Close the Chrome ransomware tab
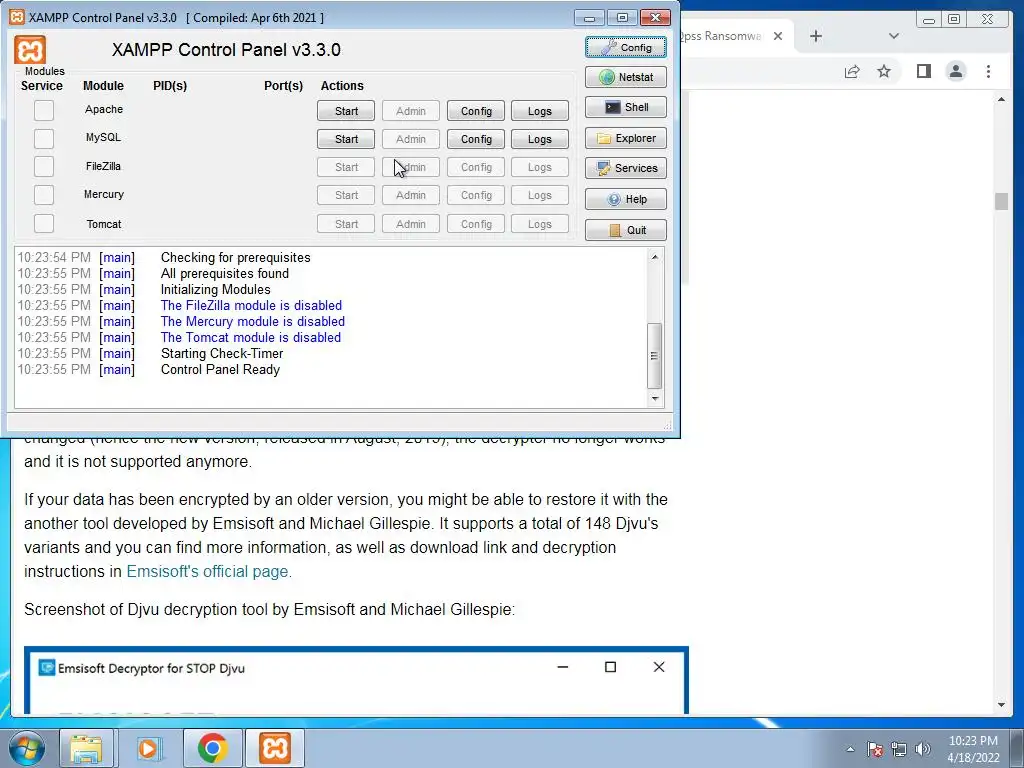The image size is (1024, 768). pos(778,36)
